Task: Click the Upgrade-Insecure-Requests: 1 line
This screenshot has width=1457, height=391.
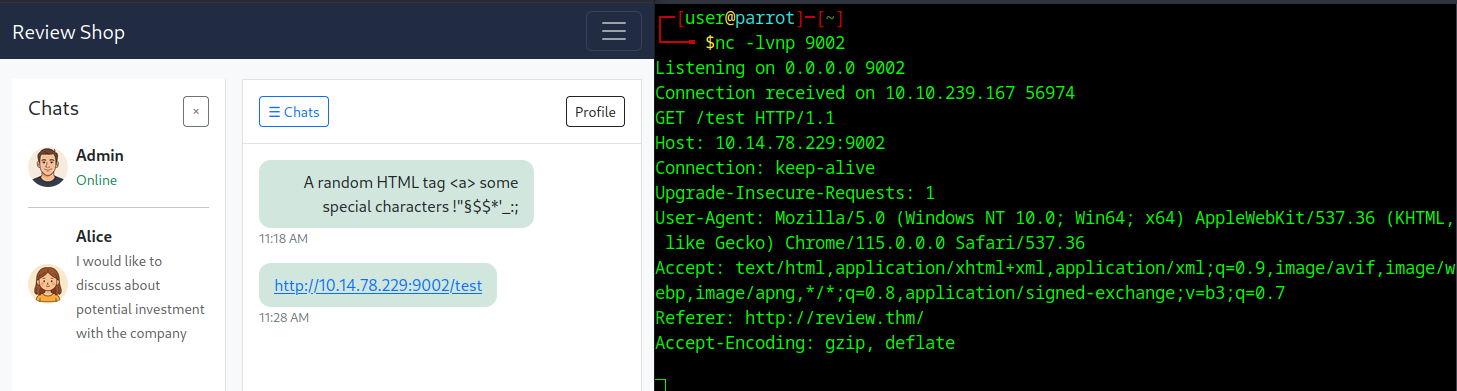Action: (795, 193)
